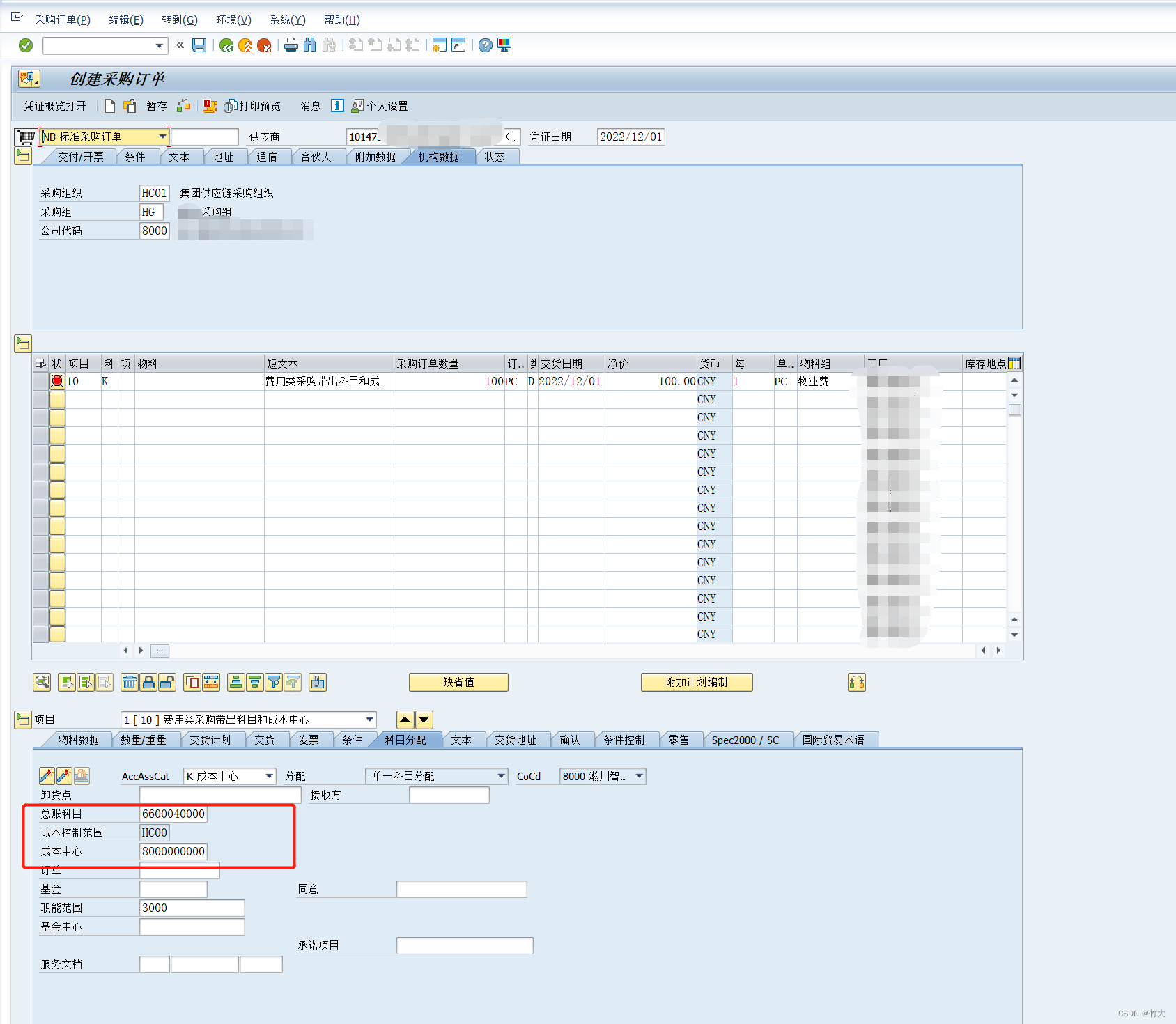Click the headset icon right of 附加计划编制

tap(857, 682)
